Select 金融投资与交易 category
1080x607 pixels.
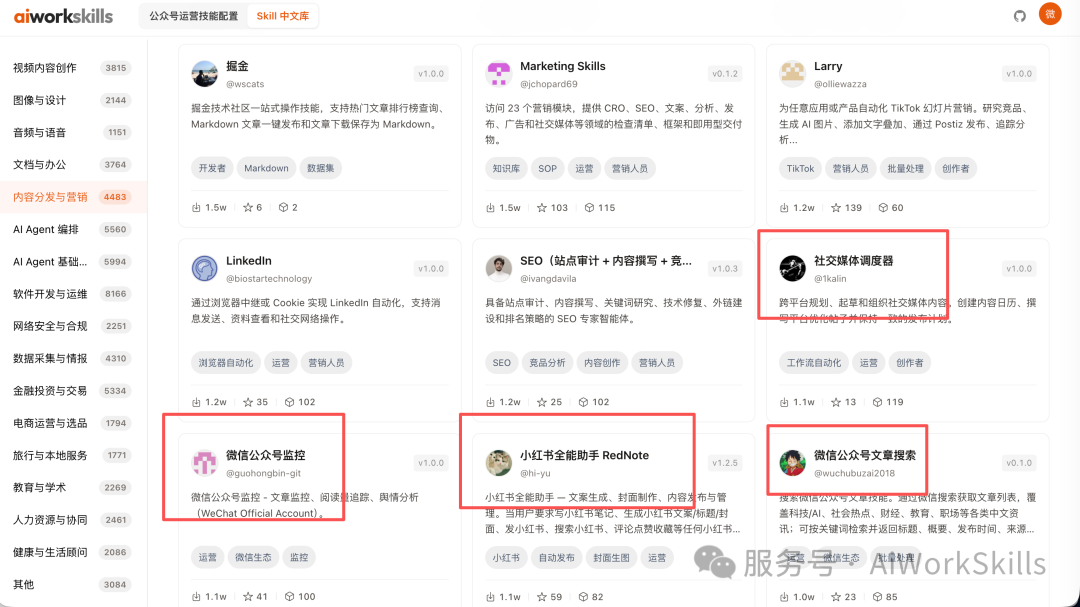pyautogui.click(x=73, y=391)
